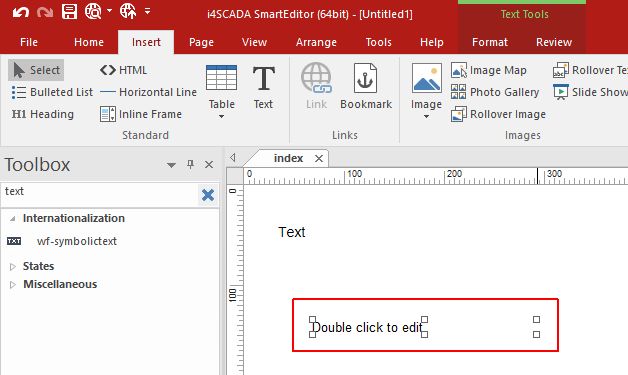Insert a Rollover Image
The height and width of the screenshot is (375, 628).
tap(498, 114)
